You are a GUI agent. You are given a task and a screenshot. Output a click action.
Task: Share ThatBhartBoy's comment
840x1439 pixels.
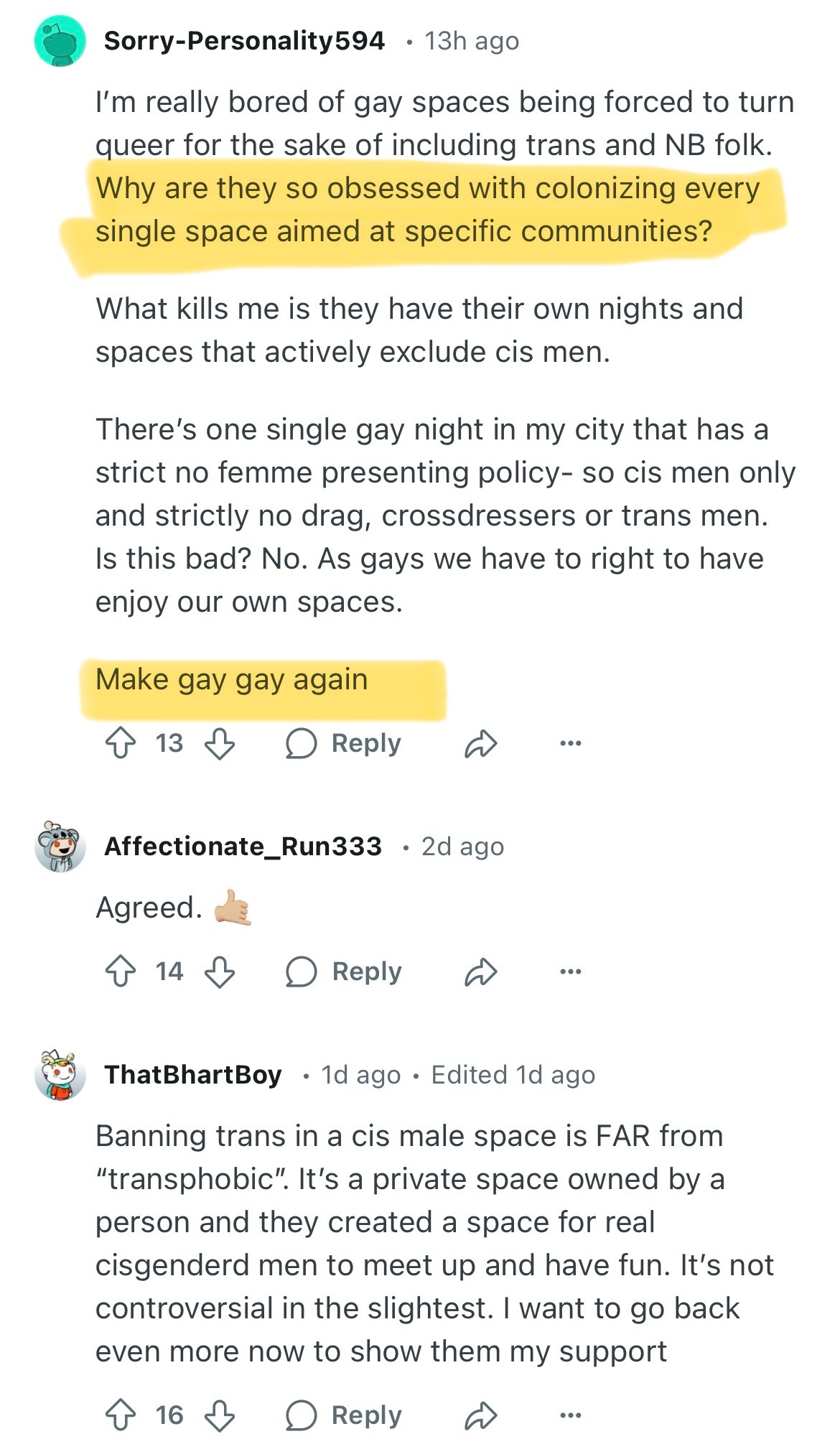pyautogui.click(x=480, y=1415)
